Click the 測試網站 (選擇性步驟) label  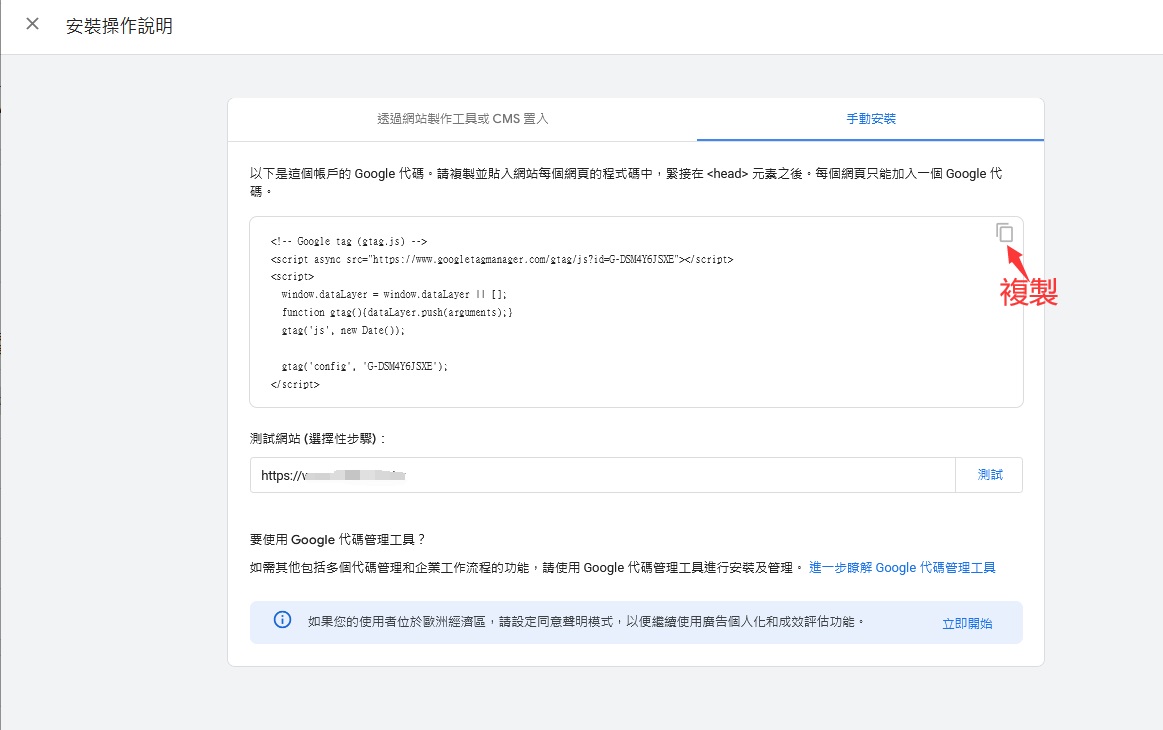[x=318, y=438]
